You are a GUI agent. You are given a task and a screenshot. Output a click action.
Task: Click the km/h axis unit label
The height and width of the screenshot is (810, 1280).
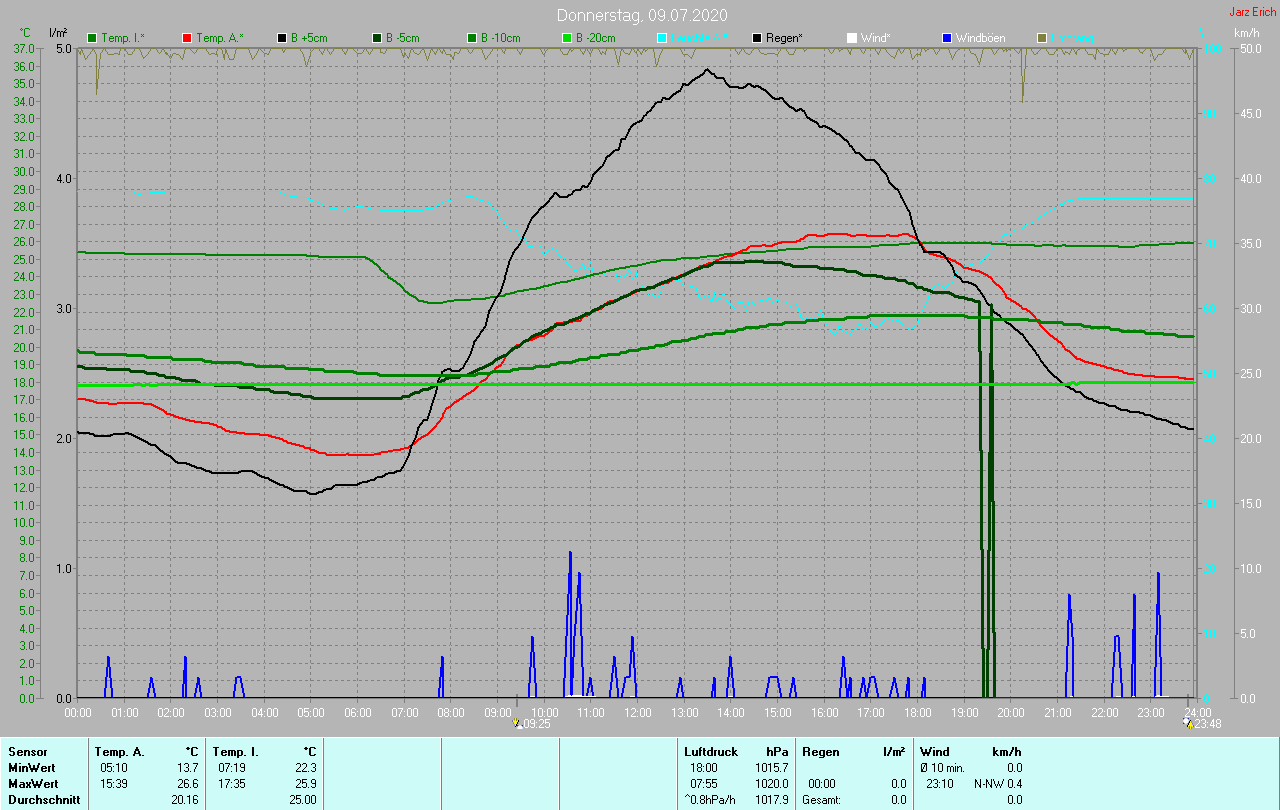point(1246,33)
